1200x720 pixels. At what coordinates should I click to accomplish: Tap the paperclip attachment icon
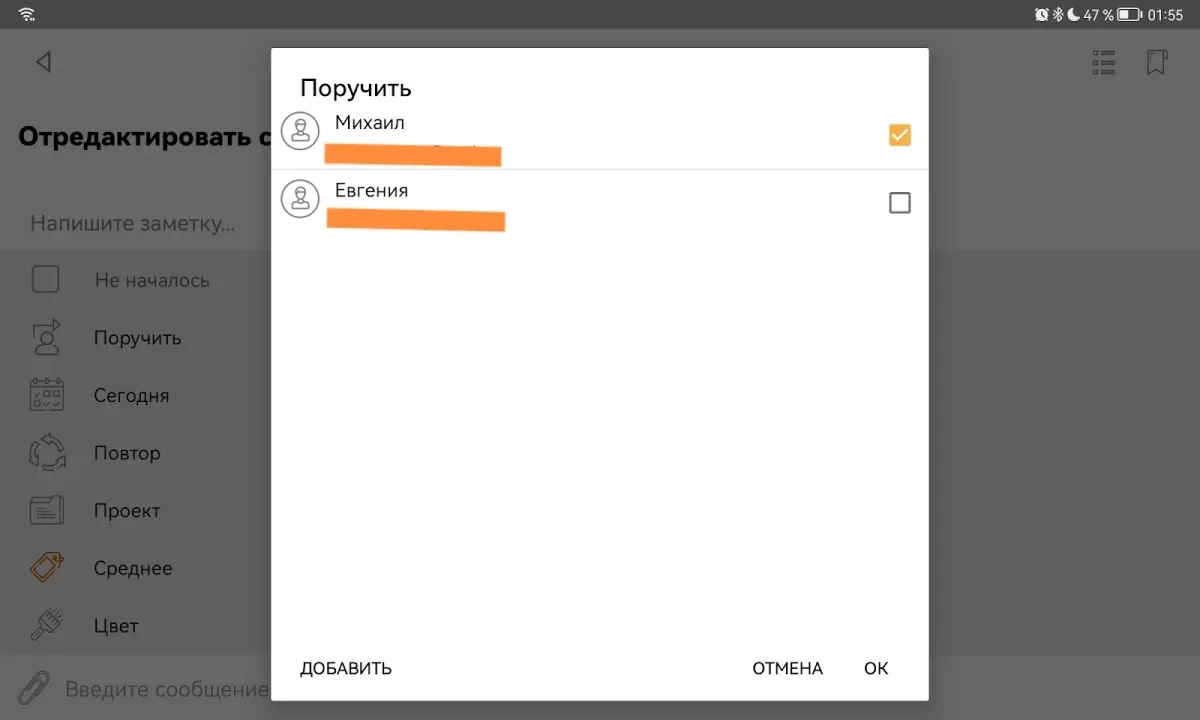(x=34, y=689)
